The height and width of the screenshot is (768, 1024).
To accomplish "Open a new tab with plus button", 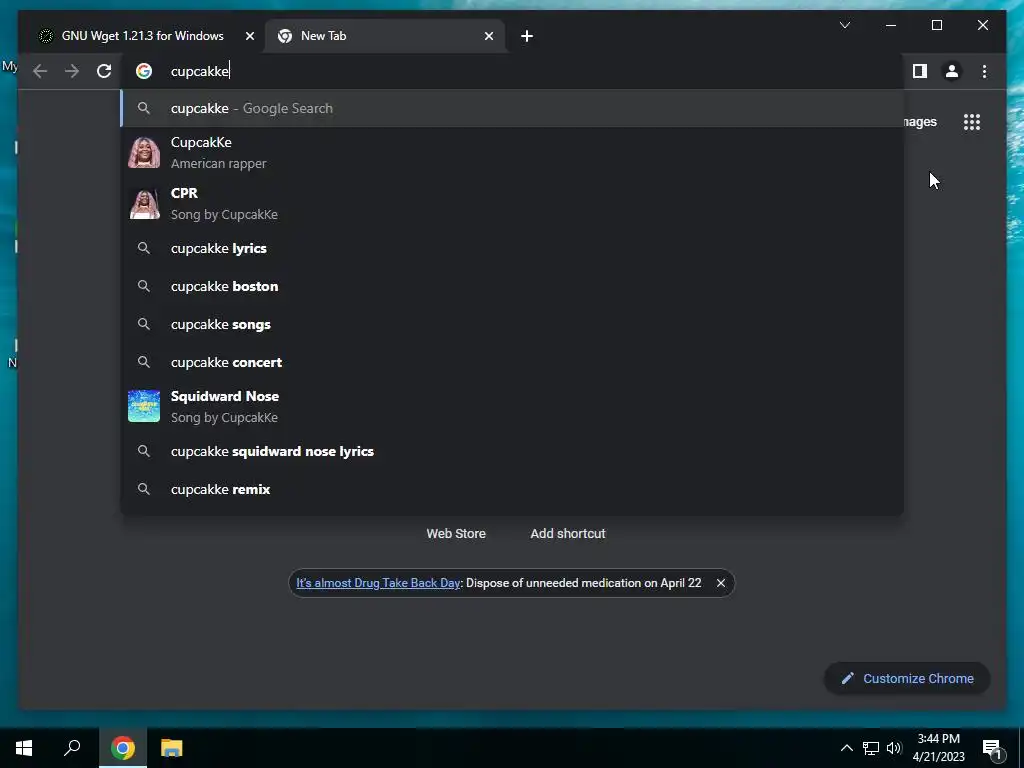I will point(527,36).
